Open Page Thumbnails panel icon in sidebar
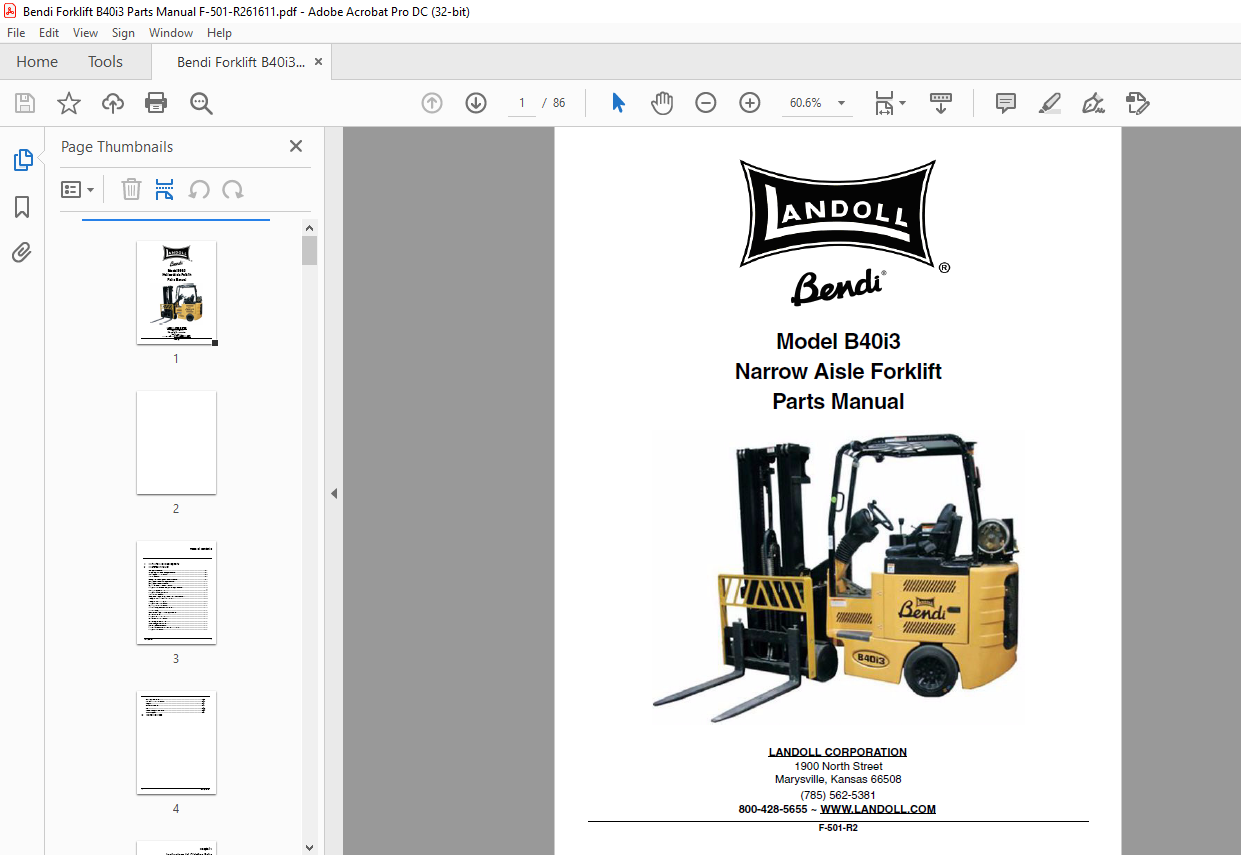Viewport: 1241px width, 855px height. point(22,160)
